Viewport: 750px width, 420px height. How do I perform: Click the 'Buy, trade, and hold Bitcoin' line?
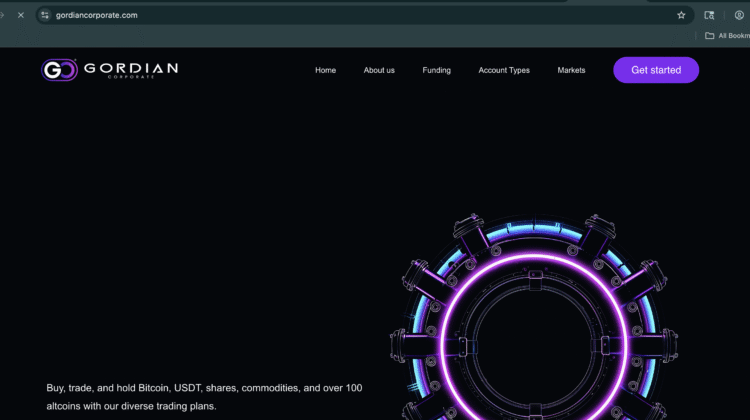(x=204, y=387)
